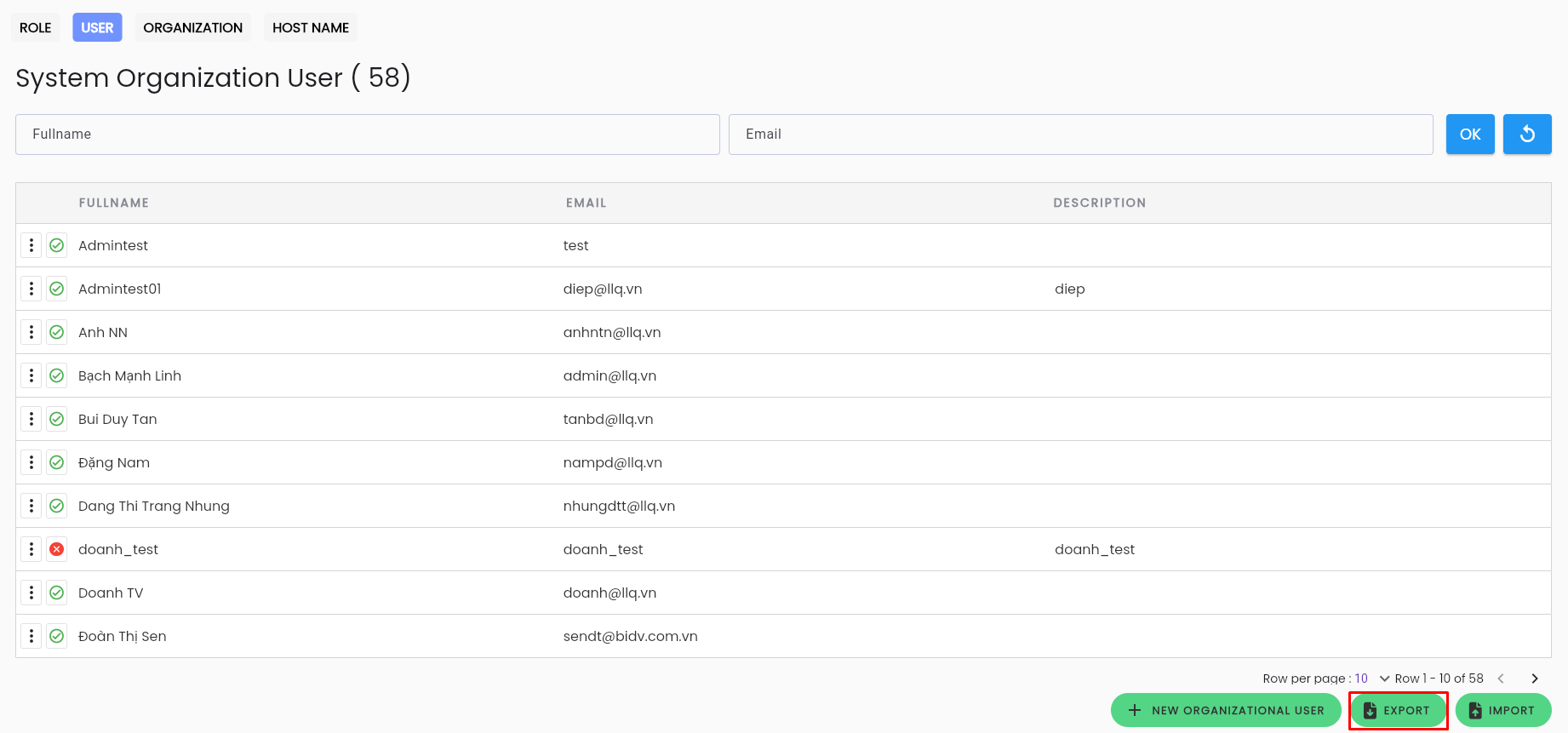Switch to the ORGANIZATION tab

(193, 27)
